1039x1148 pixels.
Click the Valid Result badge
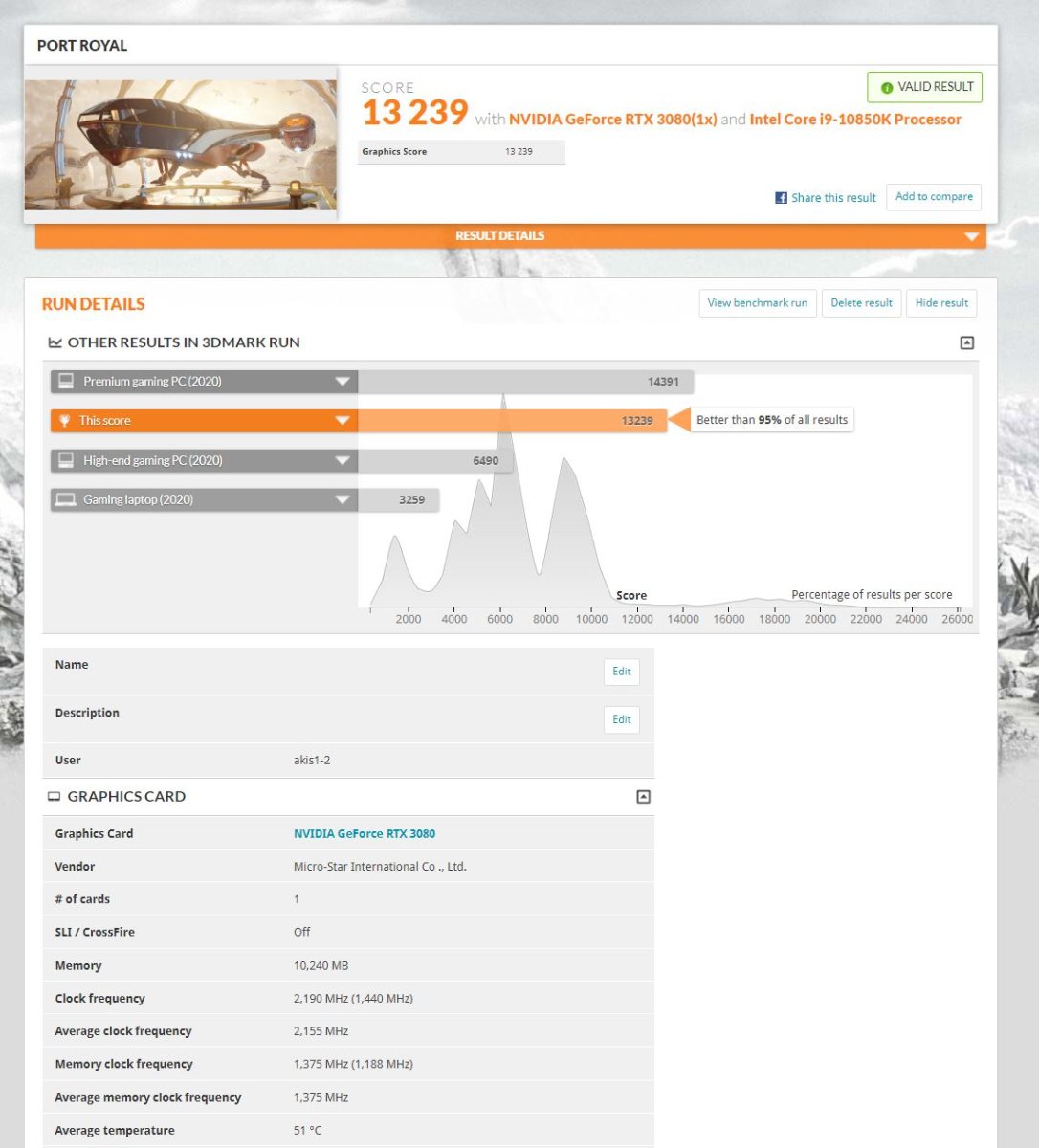pyautogui.click(x=924, y=87)
